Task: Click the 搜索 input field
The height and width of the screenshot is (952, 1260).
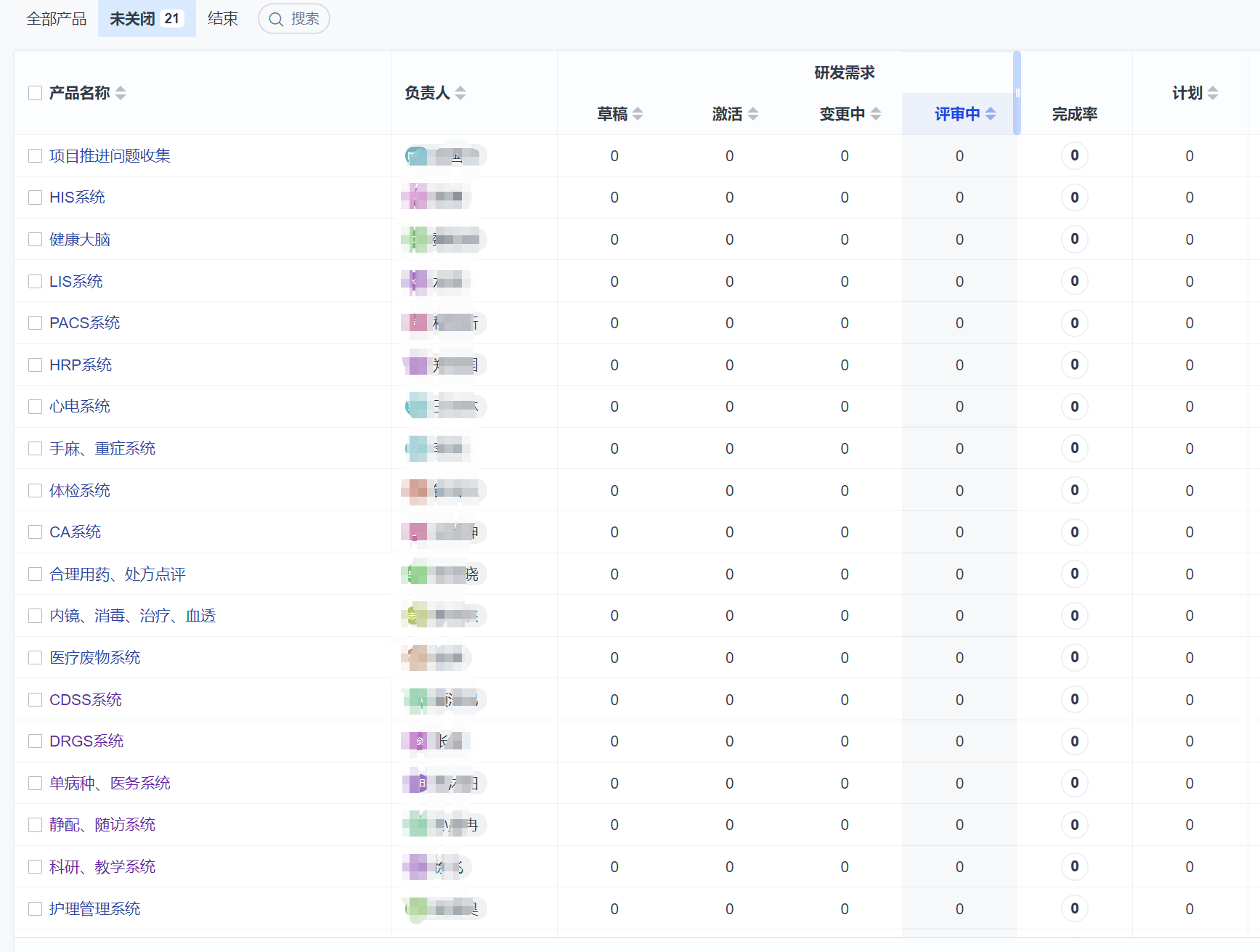Action: tap(305, 19)
